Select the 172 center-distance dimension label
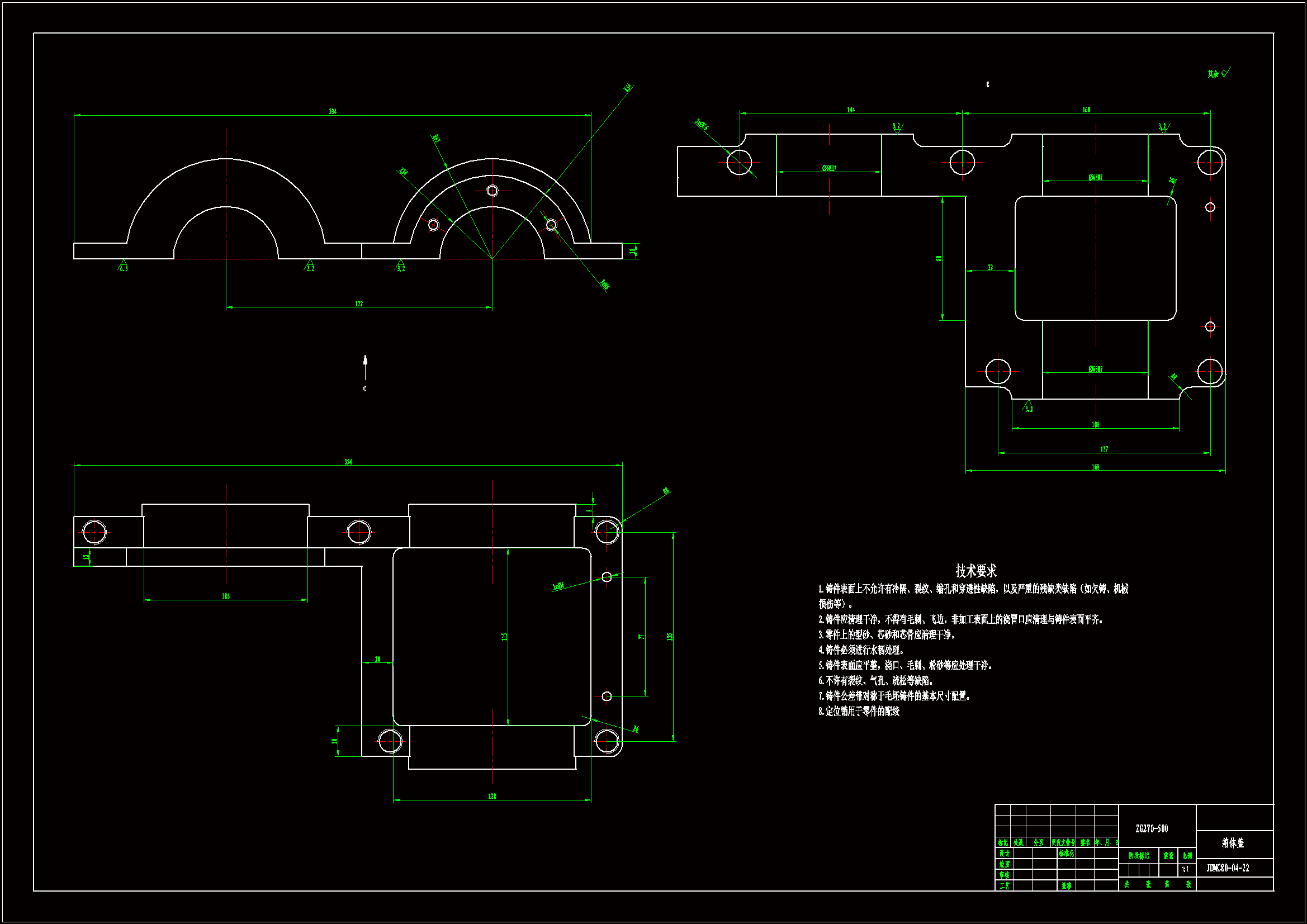This screenshot has width=1307, height=924. (x=359, y=304)
